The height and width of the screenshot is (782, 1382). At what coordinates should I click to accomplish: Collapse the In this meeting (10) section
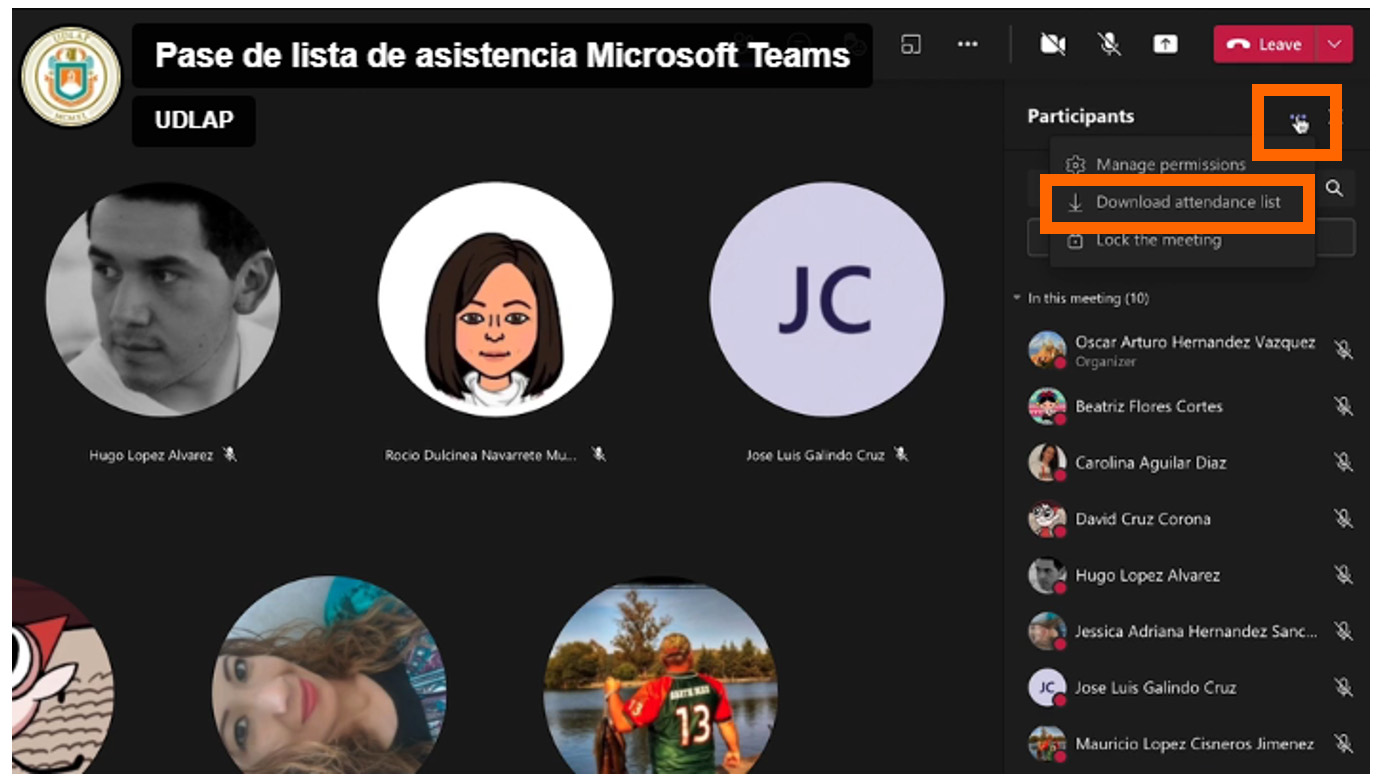(1017, 298)
